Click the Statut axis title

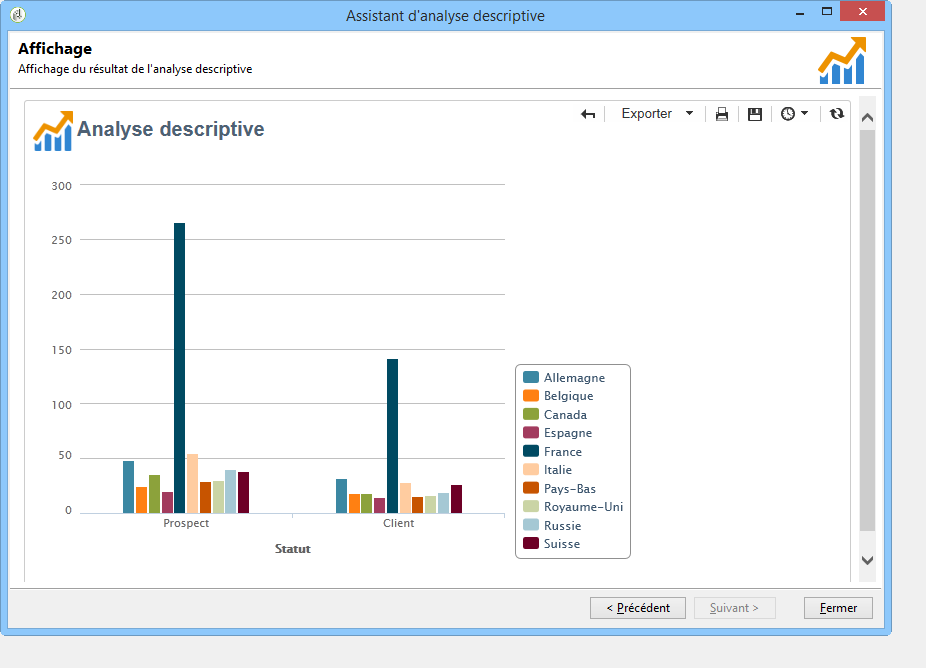click(x=292, y=549)
